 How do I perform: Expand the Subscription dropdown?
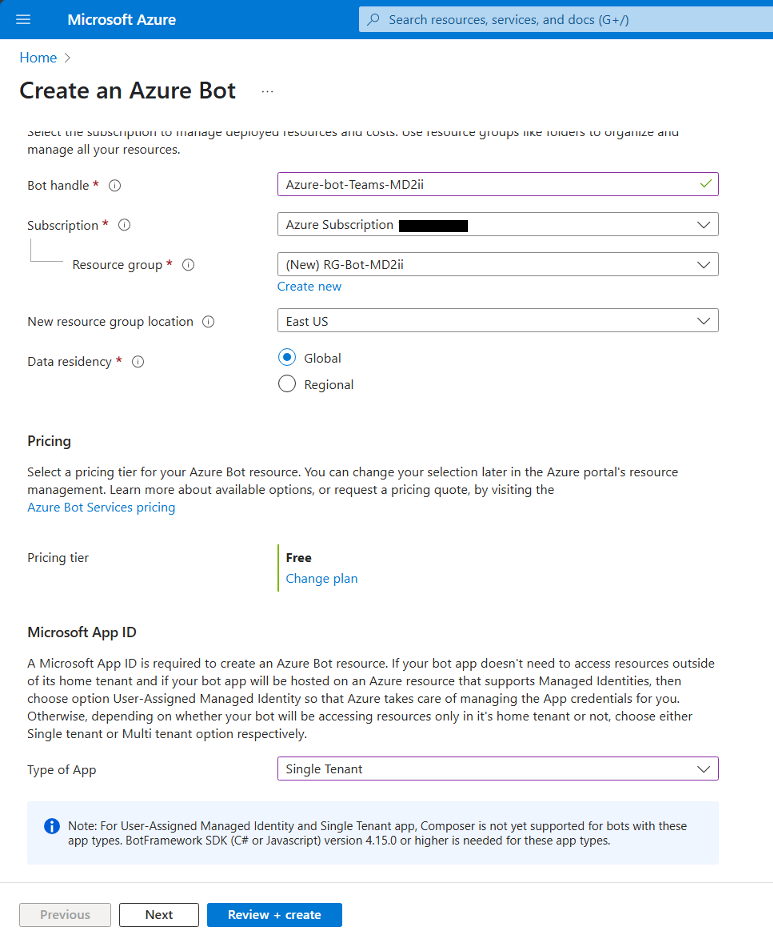point(497,225)
